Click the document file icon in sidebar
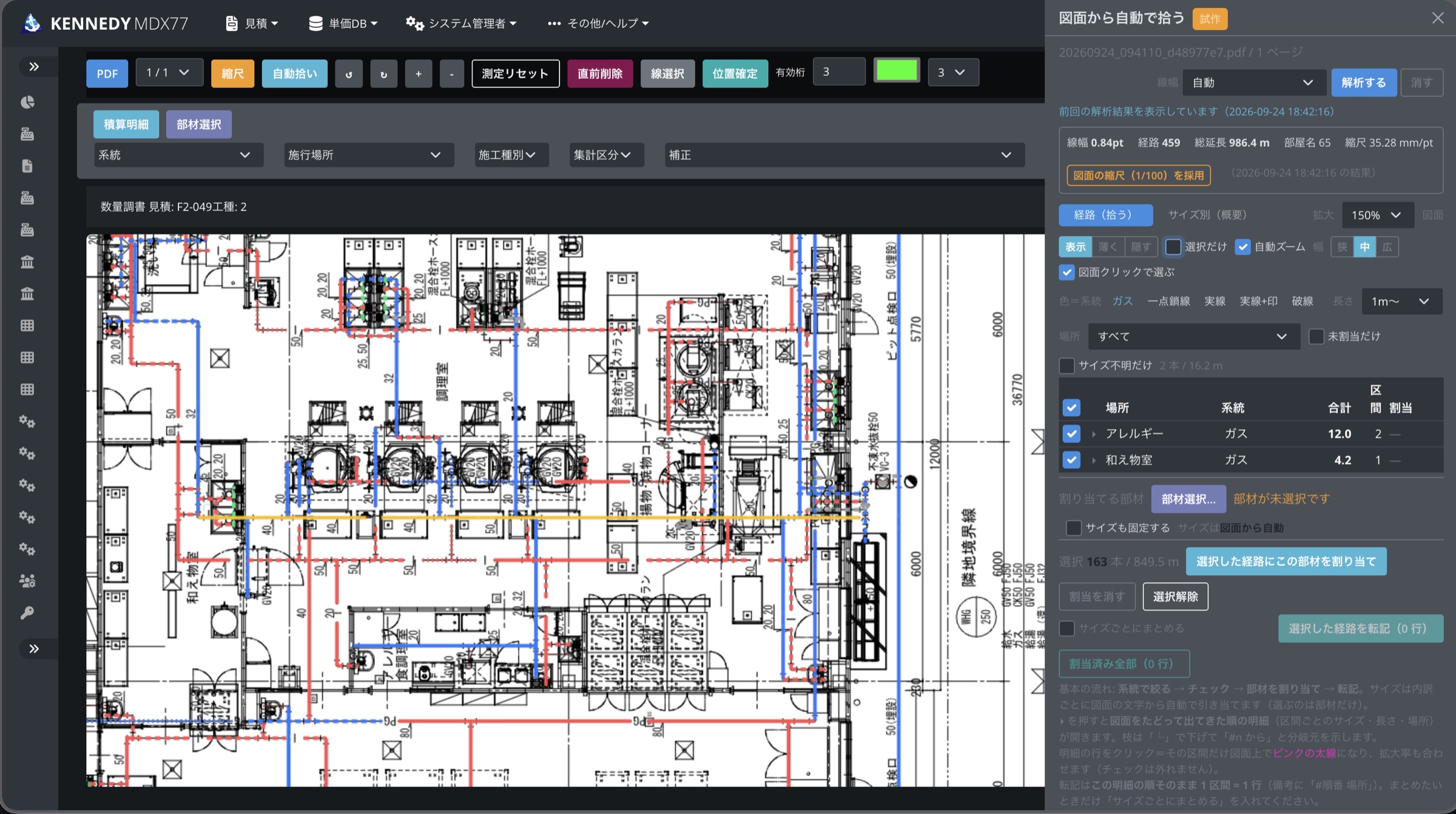The image size is (1456, 814). 27,166
